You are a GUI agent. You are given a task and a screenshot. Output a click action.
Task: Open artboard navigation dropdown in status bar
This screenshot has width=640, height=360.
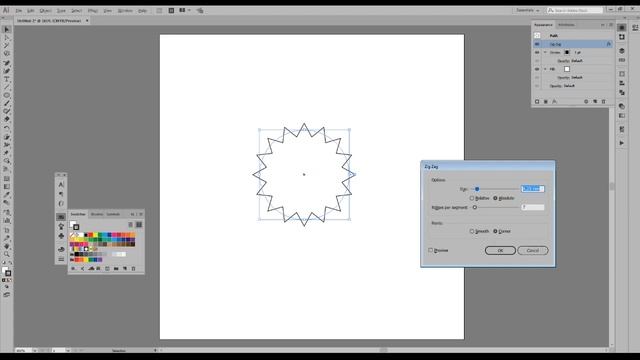coord(68,350)
